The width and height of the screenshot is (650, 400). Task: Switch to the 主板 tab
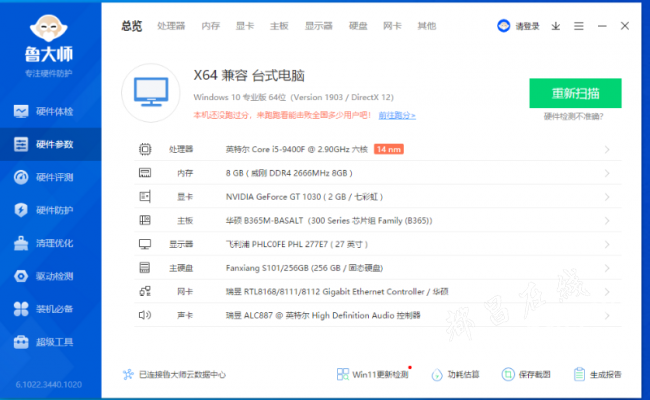tap(279, 26)
